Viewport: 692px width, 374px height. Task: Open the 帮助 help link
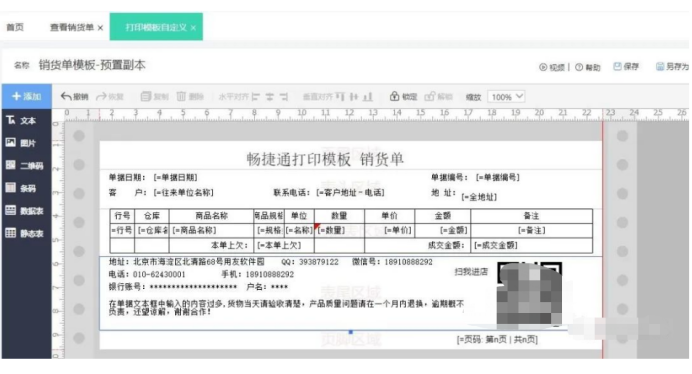(x=588, y=67)
